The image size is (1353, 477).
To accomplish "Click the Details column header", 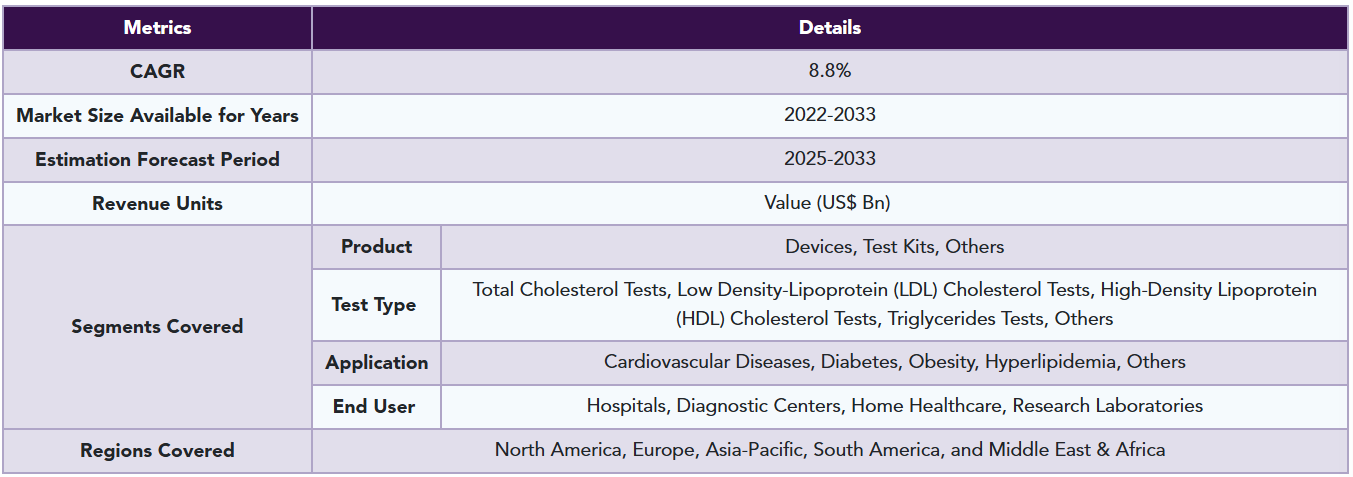I will [830, 28].
